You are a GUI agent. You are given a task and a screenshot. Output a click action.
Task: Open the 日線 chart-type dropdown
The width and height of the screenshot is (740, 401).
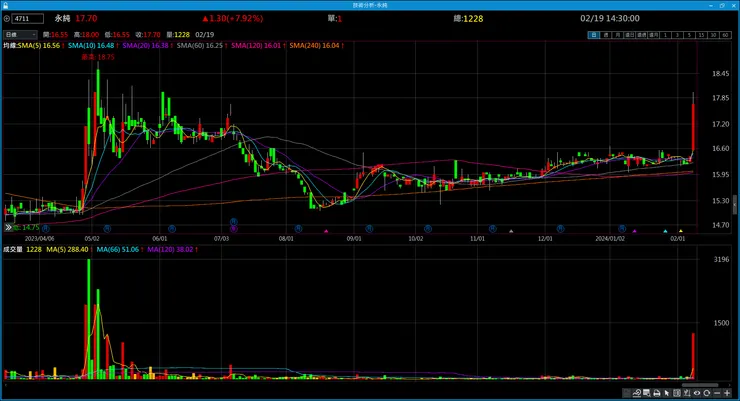click(20, 35)
